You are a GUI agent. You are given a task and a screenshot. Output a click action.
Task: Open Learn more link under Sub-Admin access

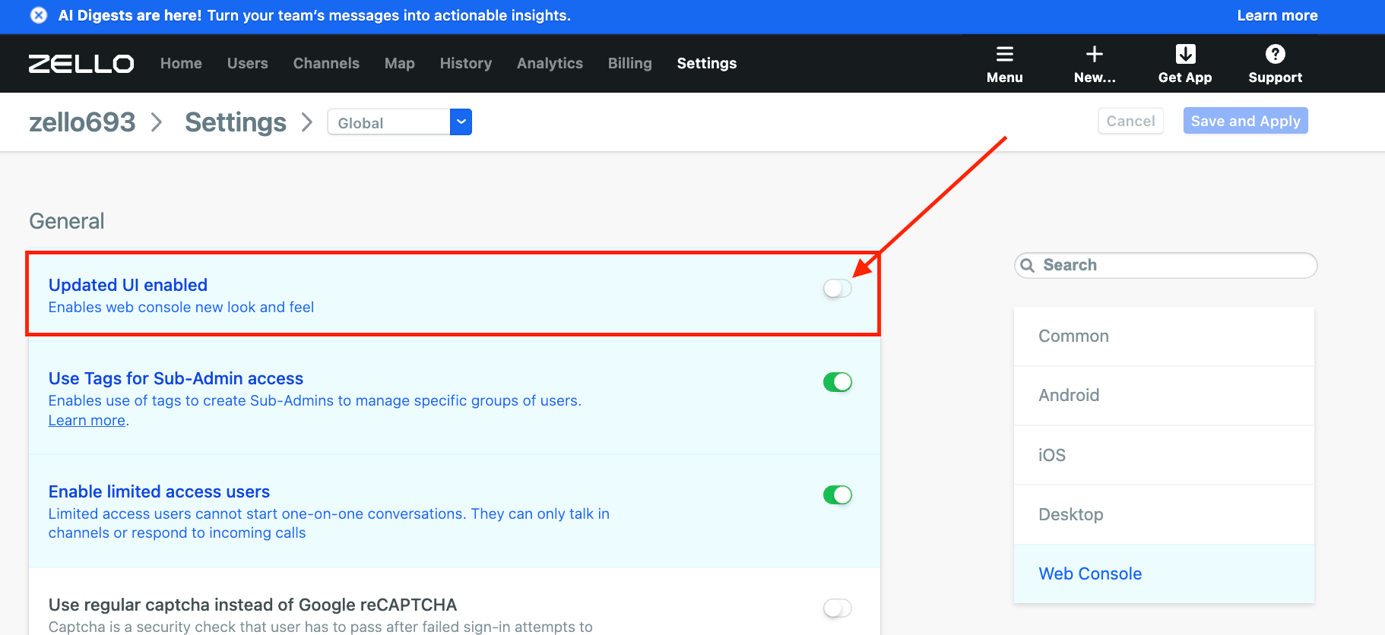87,420
